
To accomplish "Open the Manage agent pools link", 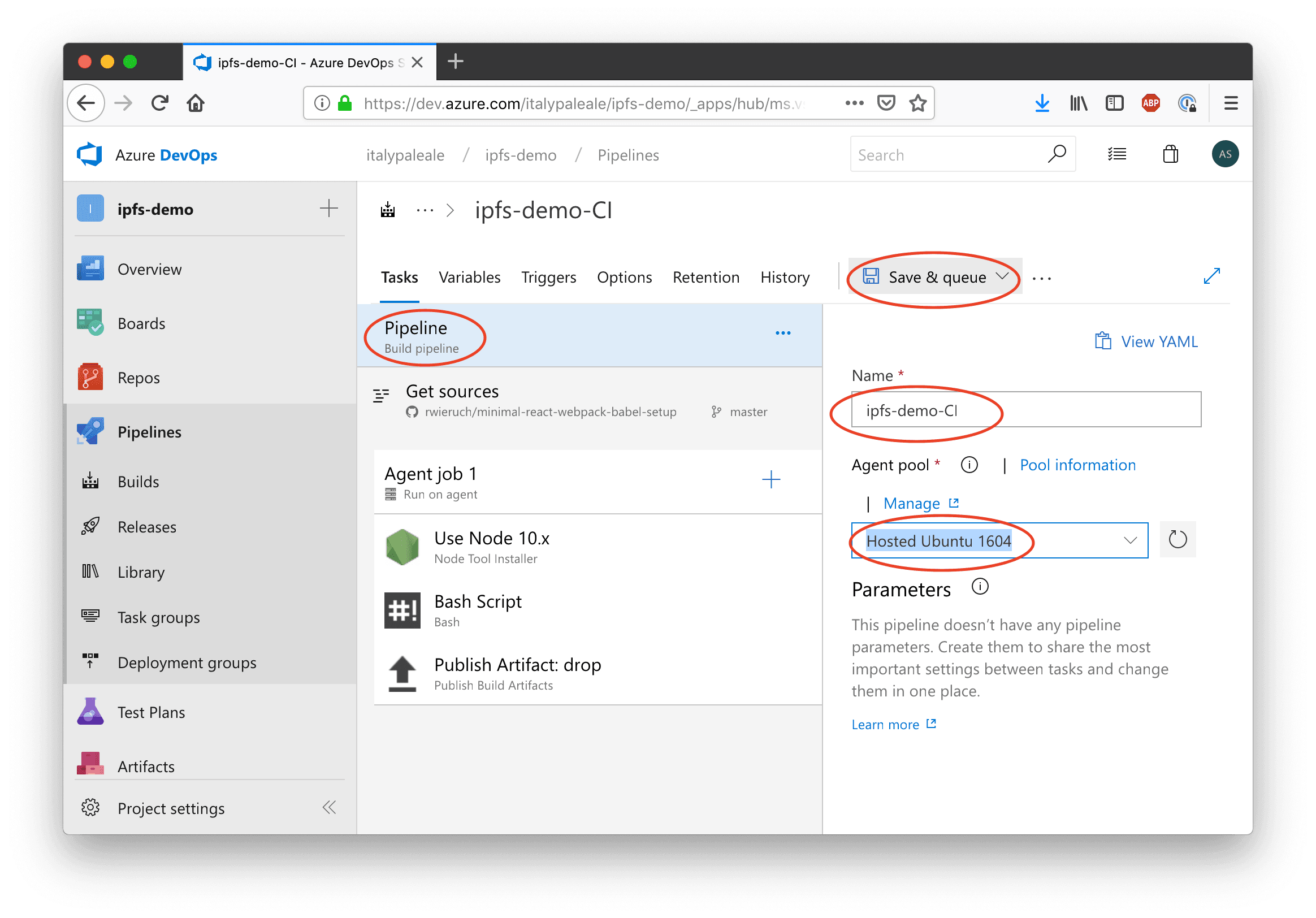I will pos(920,503).
